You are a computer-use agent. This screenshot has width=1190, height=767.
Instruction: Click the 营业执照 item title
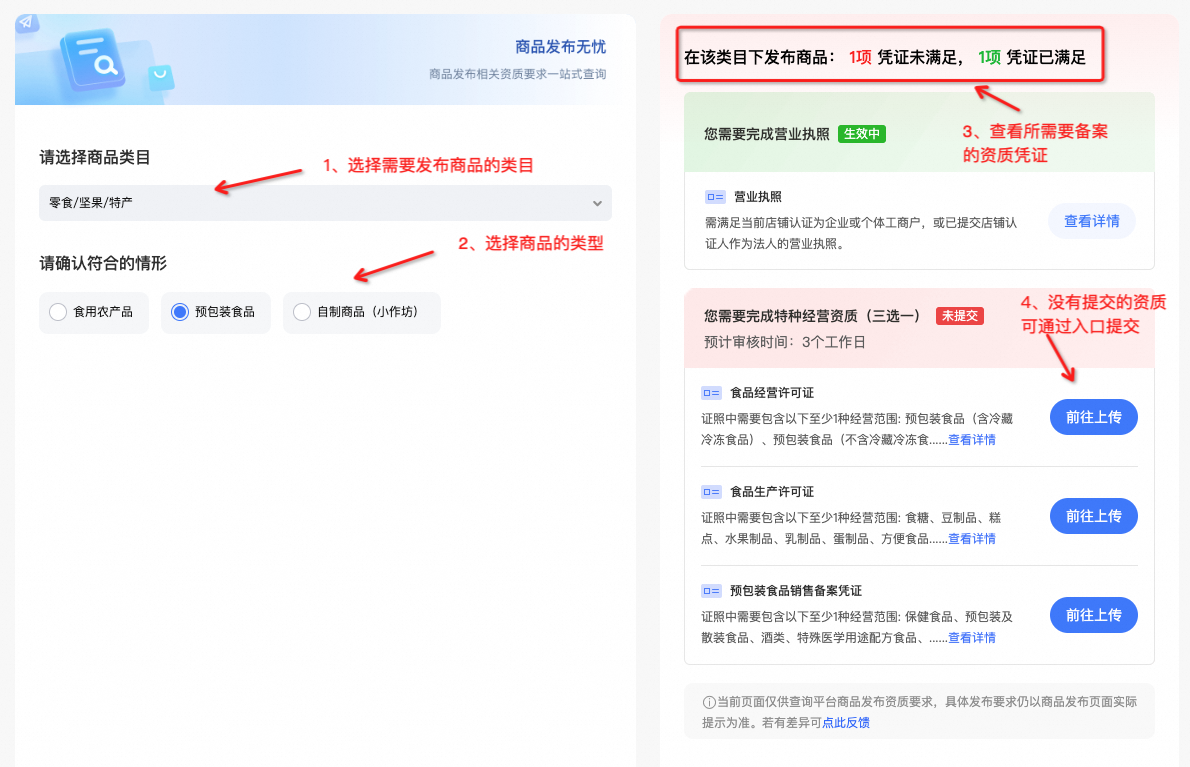[x=757, y=197]
